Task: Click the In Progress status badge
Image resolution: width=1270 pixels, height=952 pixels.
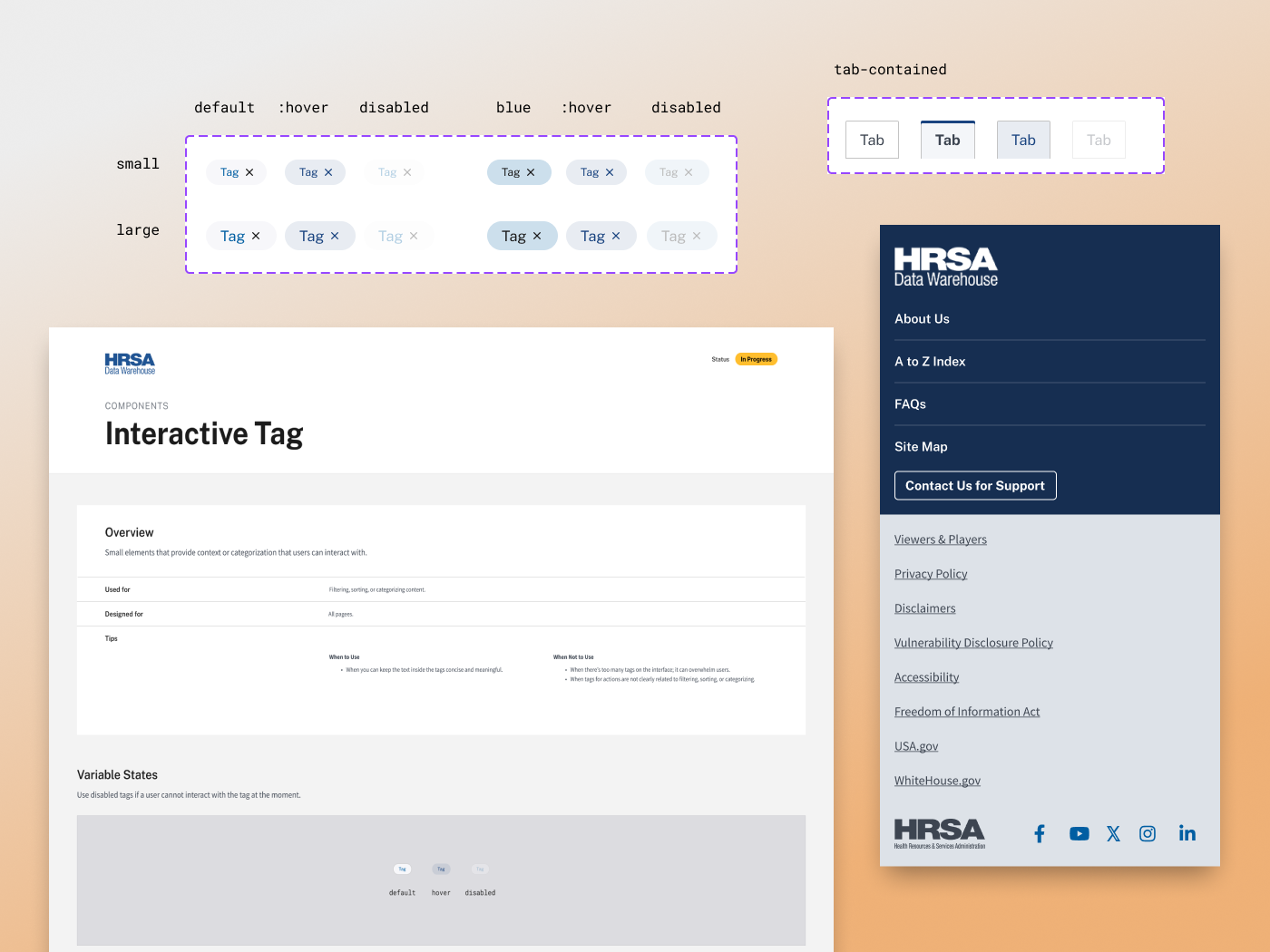Action: point(756,359)
